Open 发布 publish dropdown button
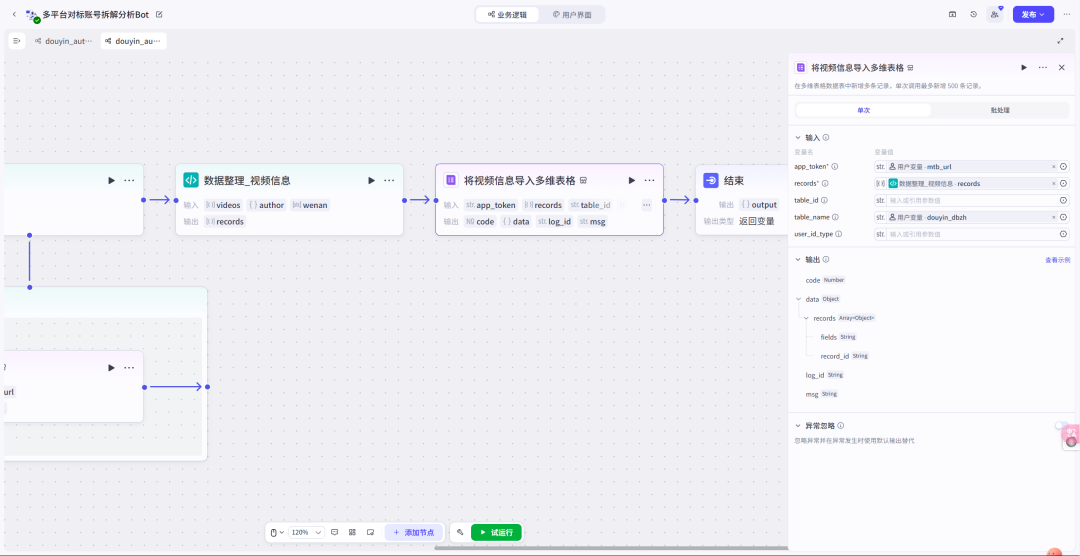Screen dimensions: 1080x556 click(x=1033, y=14)
